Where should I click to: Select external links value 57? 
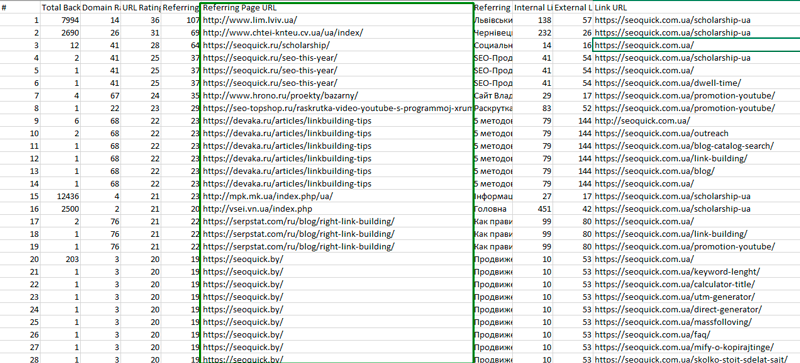click(573, 20)
